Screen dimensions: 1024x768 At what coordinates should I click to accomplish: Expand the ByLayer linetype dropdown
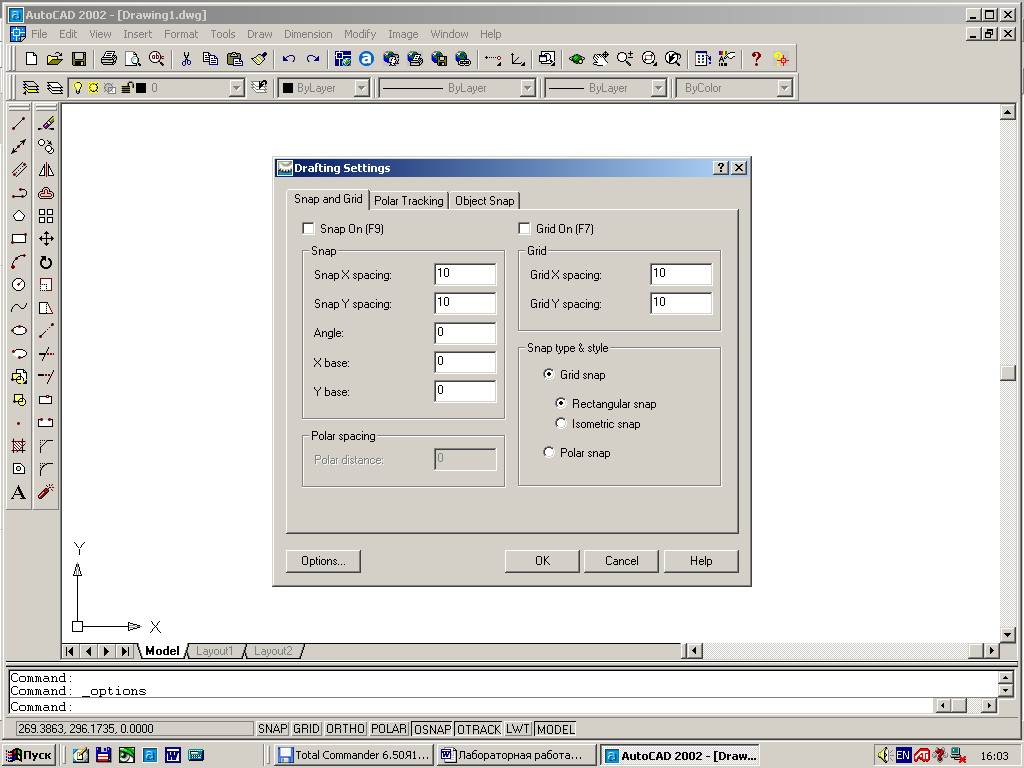pos(527,88)
